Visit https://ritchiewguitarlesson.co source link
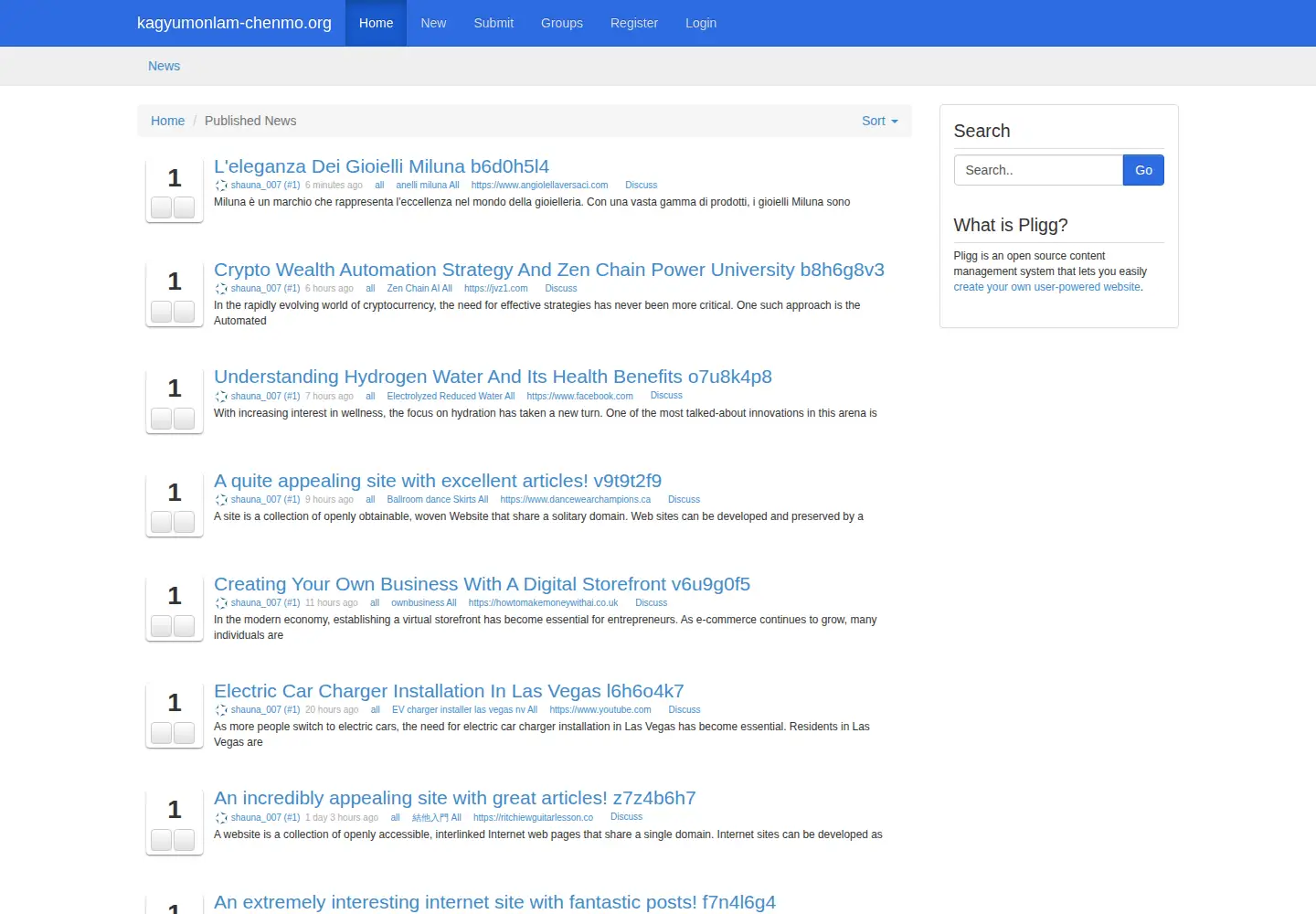This screenshot has height=914, width=1316. (533, 818)
